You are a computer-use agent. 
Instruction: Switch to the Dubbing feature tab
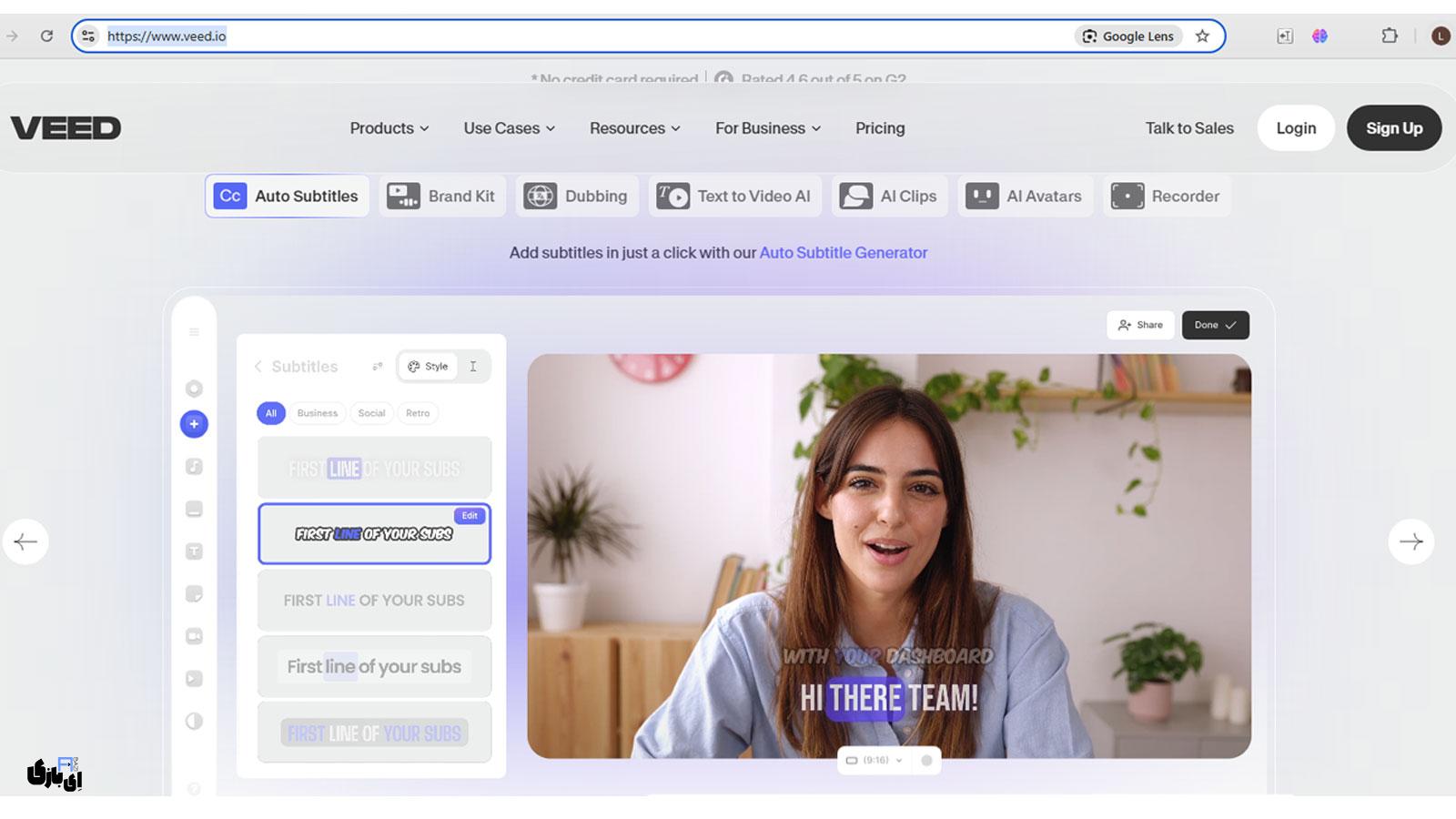pyautogui.click(x=577, y=197)
